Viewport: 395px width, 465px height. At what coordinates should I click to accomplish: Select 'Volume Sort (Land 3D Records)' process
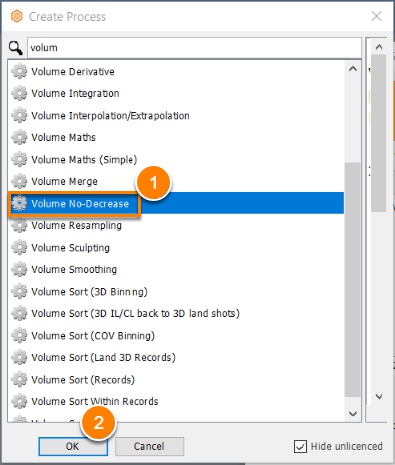pyautogui.click(x=176, y=357)
